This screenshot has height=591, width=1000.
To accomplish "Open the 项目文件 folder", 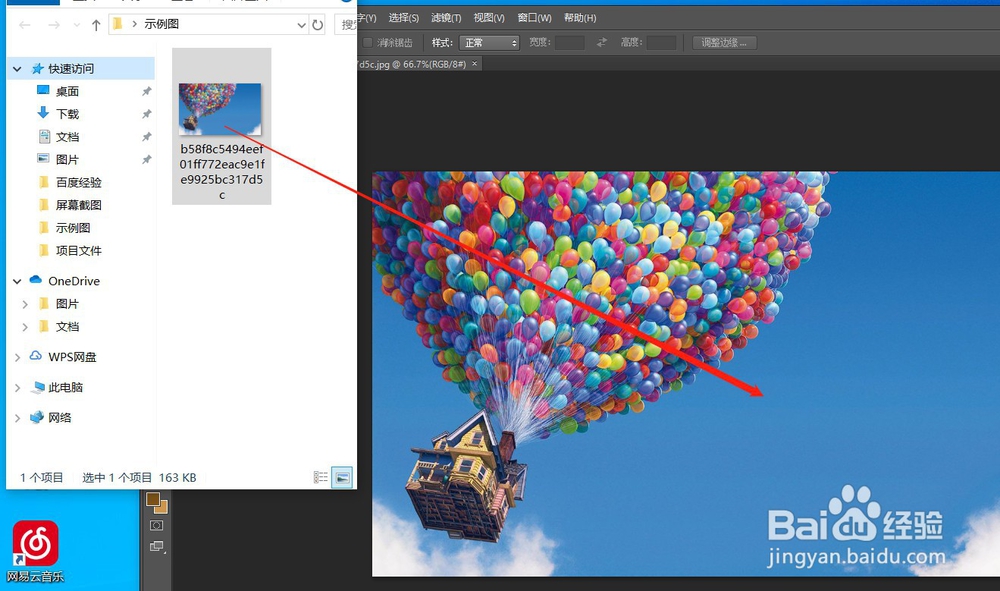I will (x=78, y=251).
